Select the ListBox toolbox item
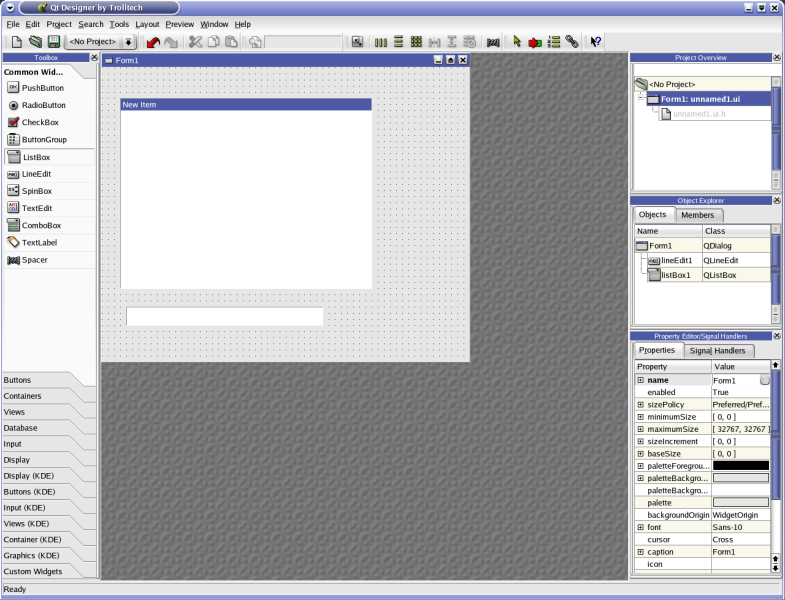 [49, 157]
